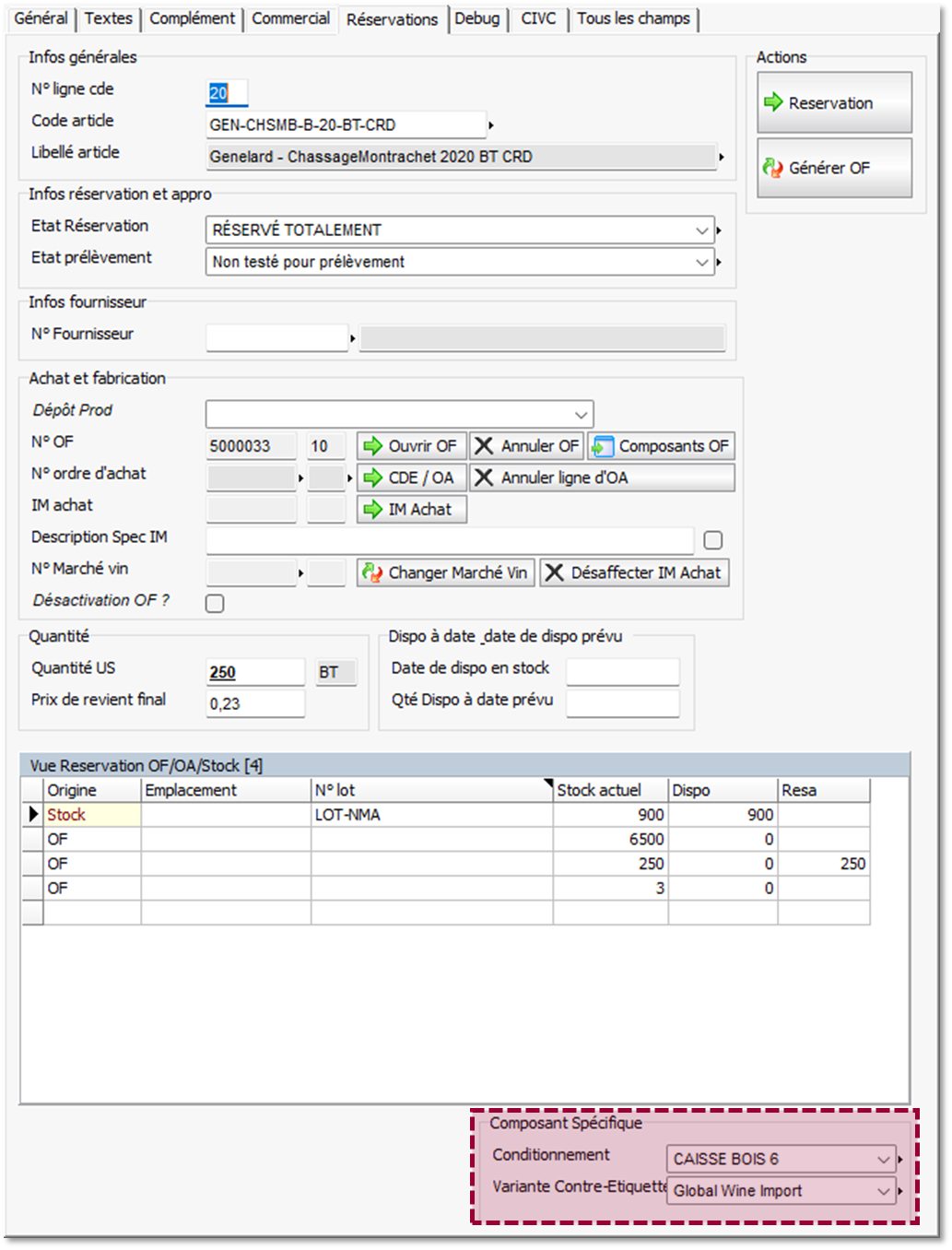952x1250 pixels.
Task: Open the IM Achat button
Action: tap(411, 510)
